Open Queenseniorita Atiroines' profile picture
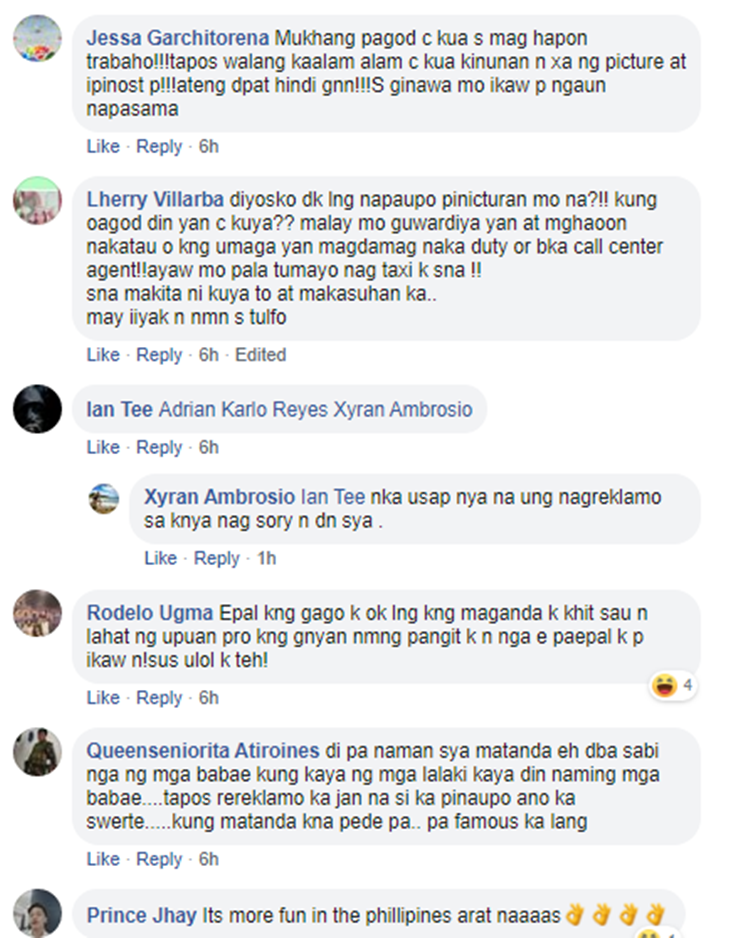The width and height of the screenshot is (750, 938). point(37,752)
